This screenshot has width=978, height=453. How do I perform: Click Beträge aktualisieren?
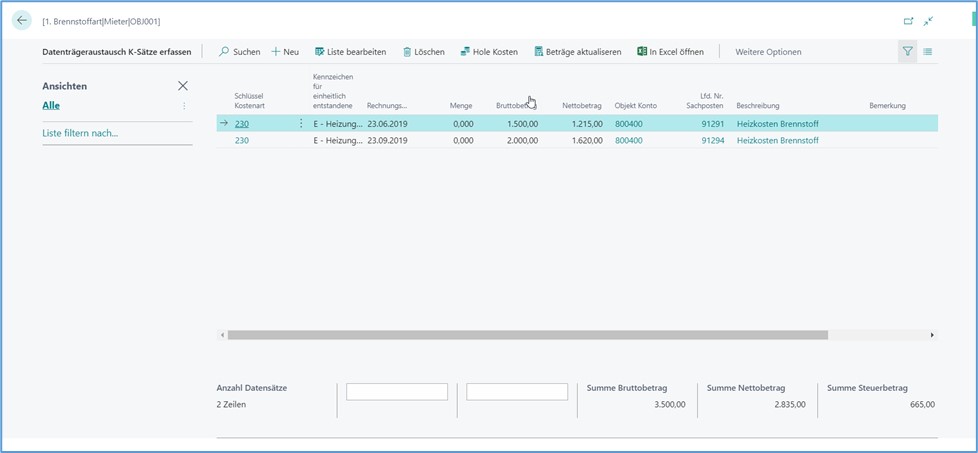(577, 52)
